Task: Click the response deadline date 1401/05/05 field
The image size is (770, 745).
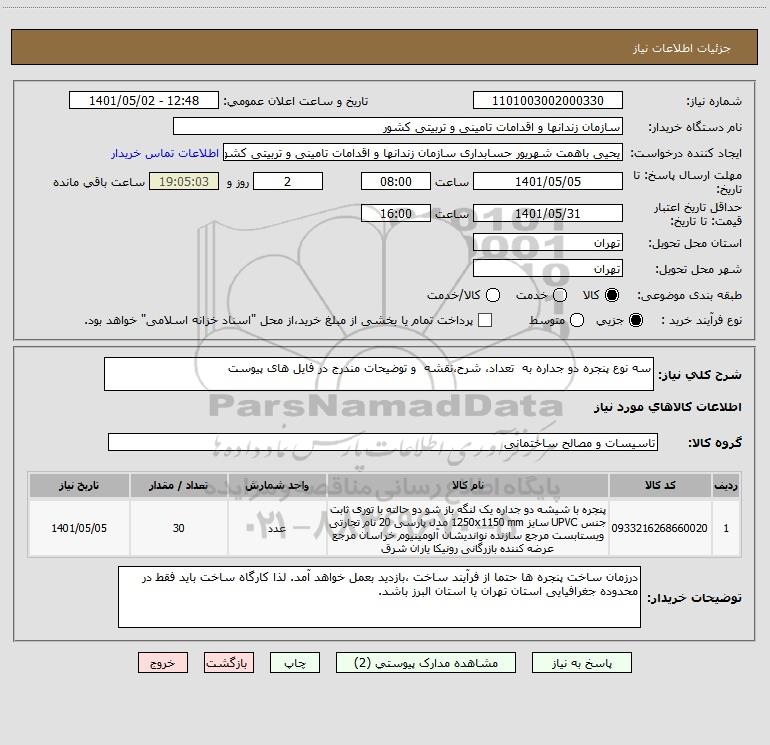Action: coord(548,181)
